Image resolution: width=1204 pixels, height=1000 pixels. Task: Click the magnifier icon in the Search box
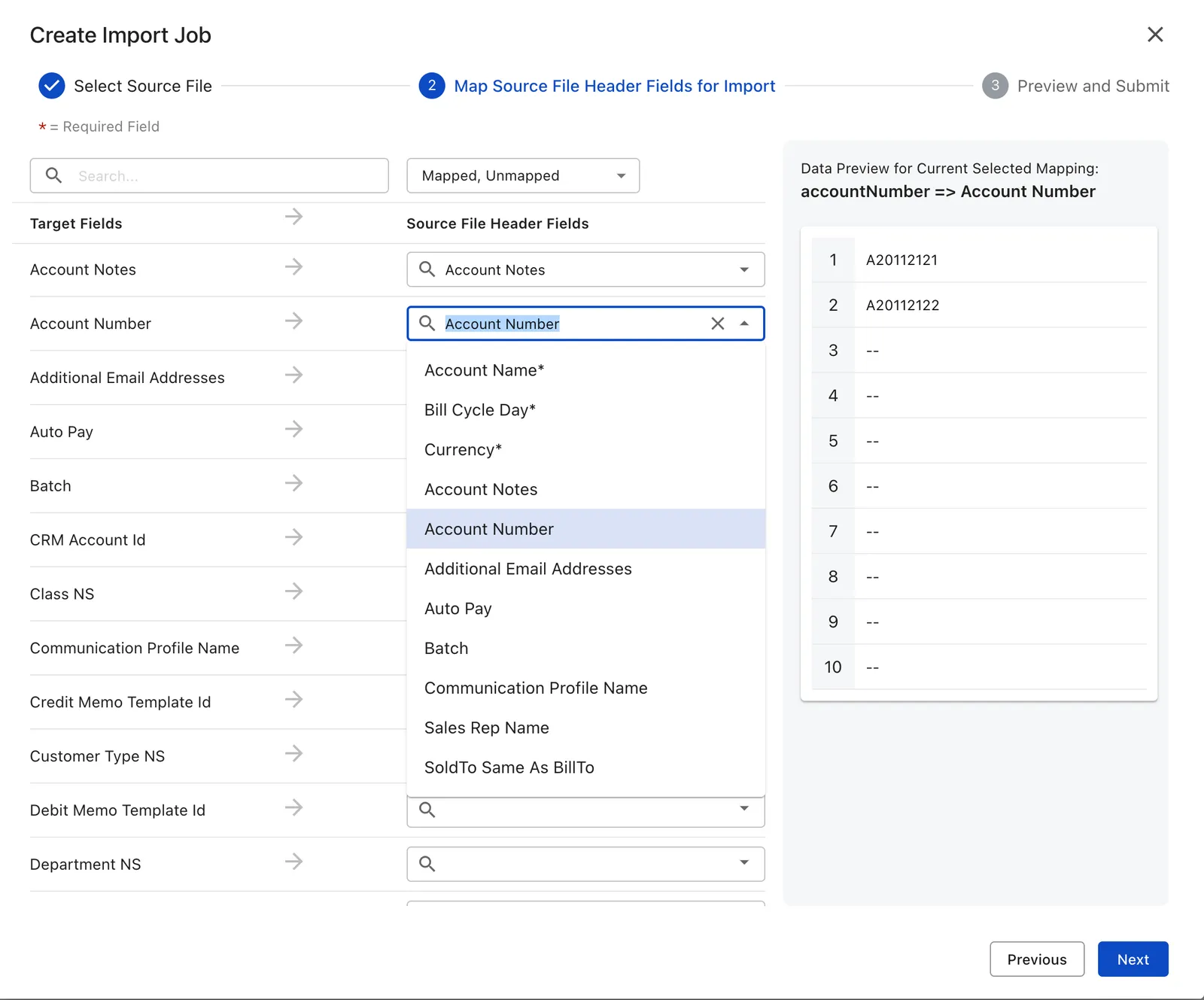[x=53, y=175]
